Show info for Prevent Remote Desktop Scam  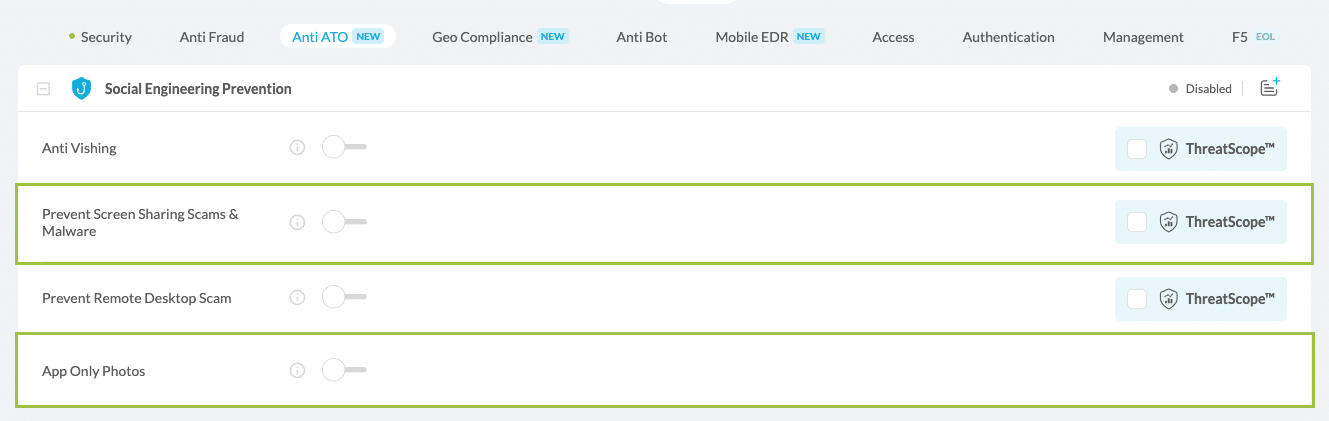297,298
